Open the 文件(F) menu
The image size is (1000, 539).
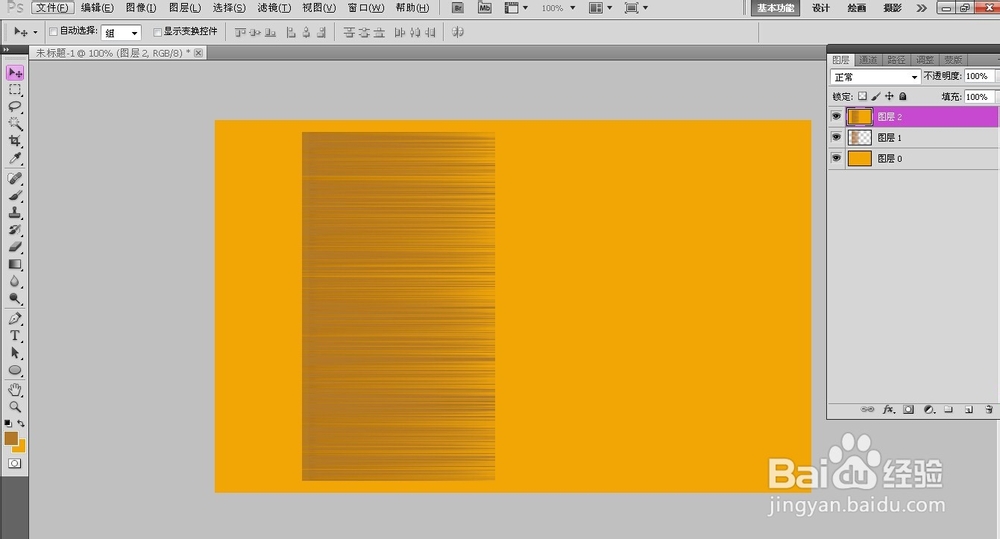52,8
